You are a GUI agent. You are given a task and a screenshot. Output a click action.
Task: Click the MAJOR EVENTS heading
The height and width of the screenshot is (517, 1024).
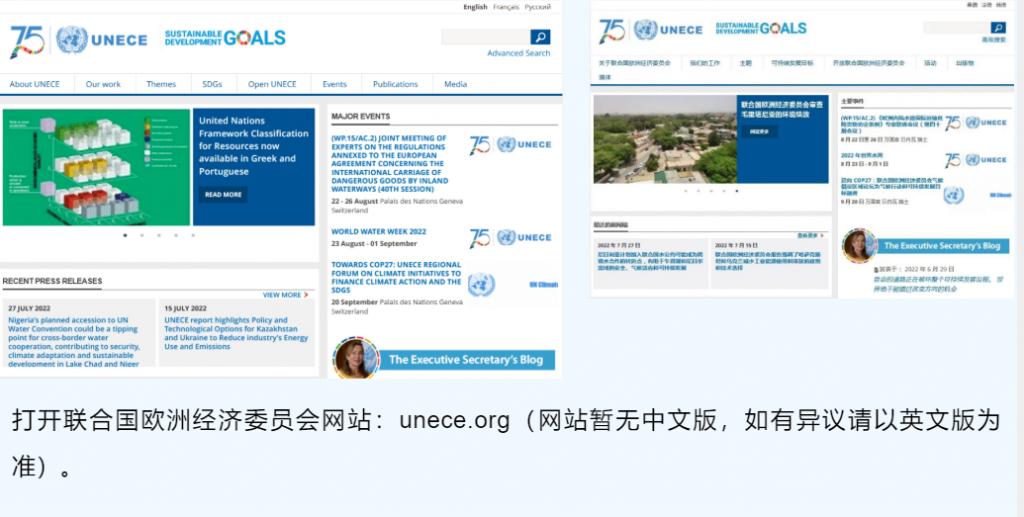point(360,117)
